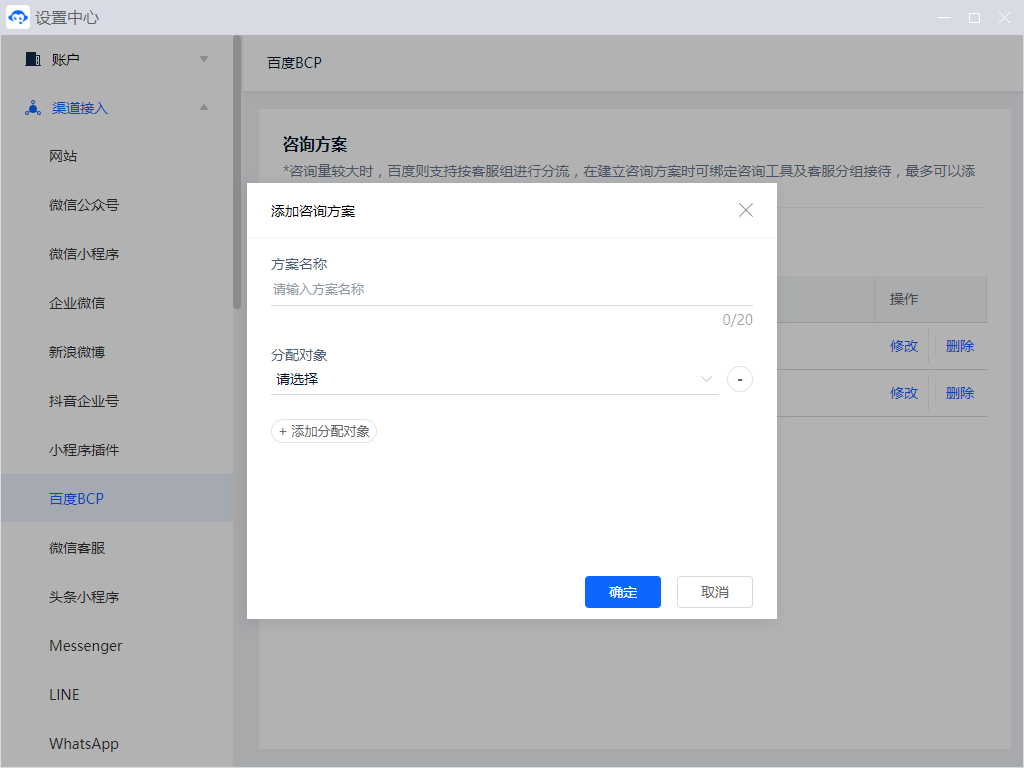Select 新浪微博 sidebar item

76,352
